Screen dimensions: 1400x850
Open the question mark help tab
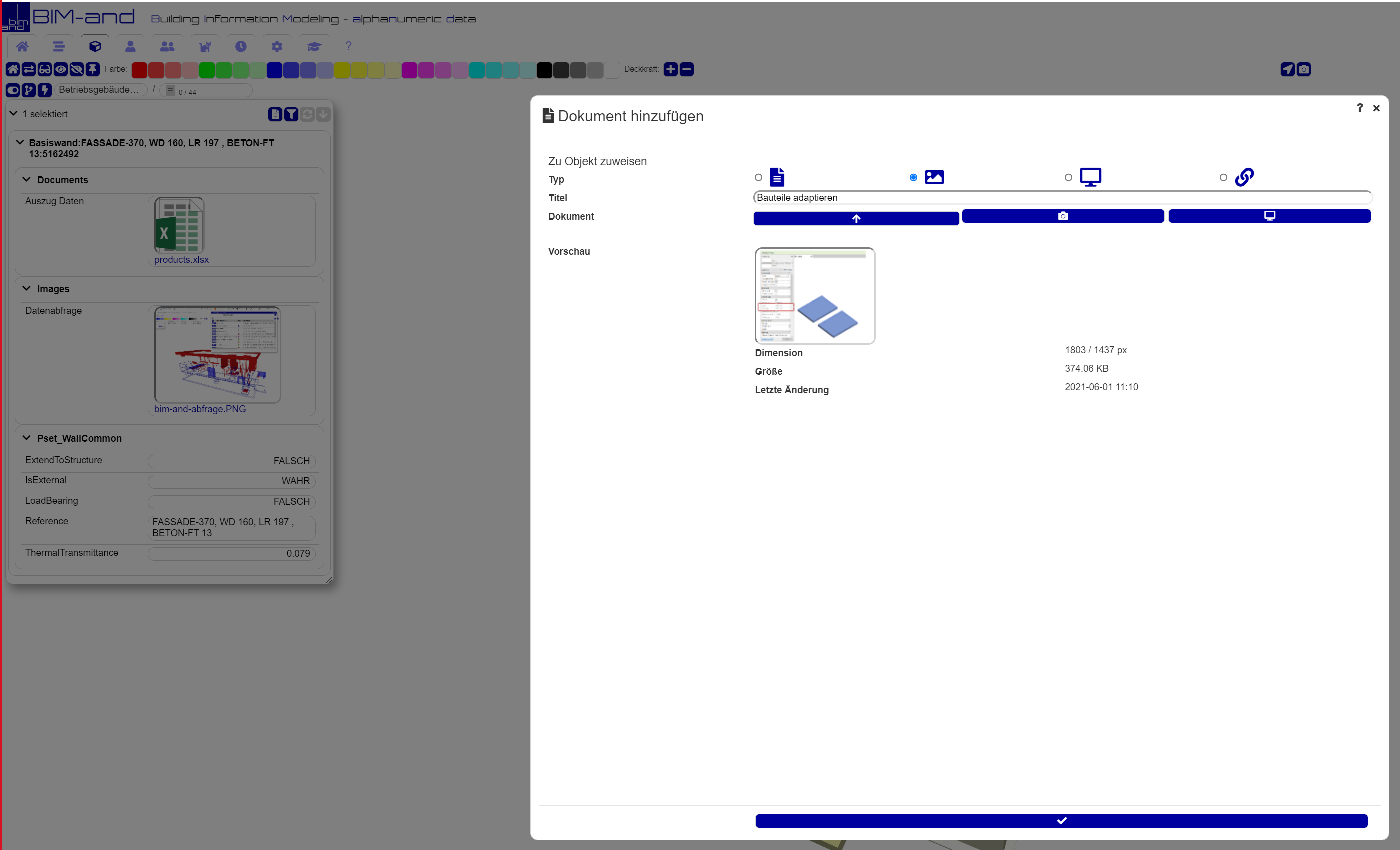coord(349,46)
